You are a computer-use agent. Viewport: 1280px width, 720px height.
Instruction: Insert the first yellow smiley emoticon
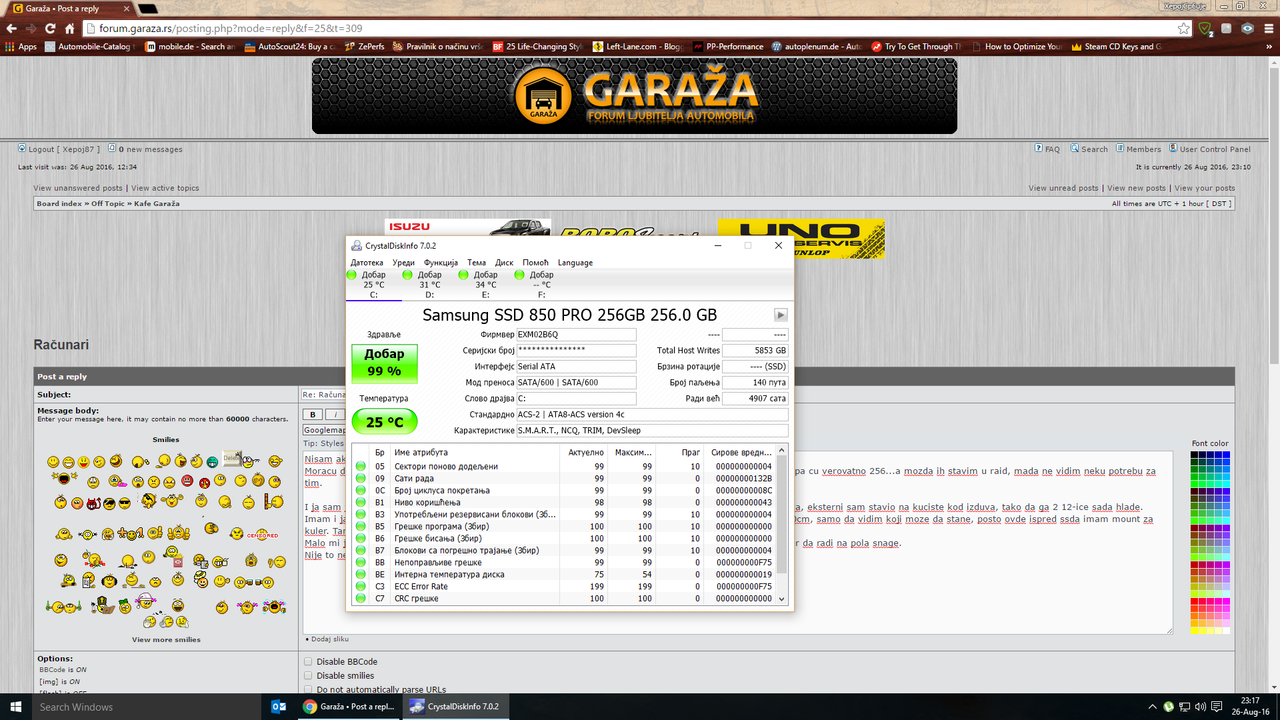pyautogui.click(x=53, y=461)
